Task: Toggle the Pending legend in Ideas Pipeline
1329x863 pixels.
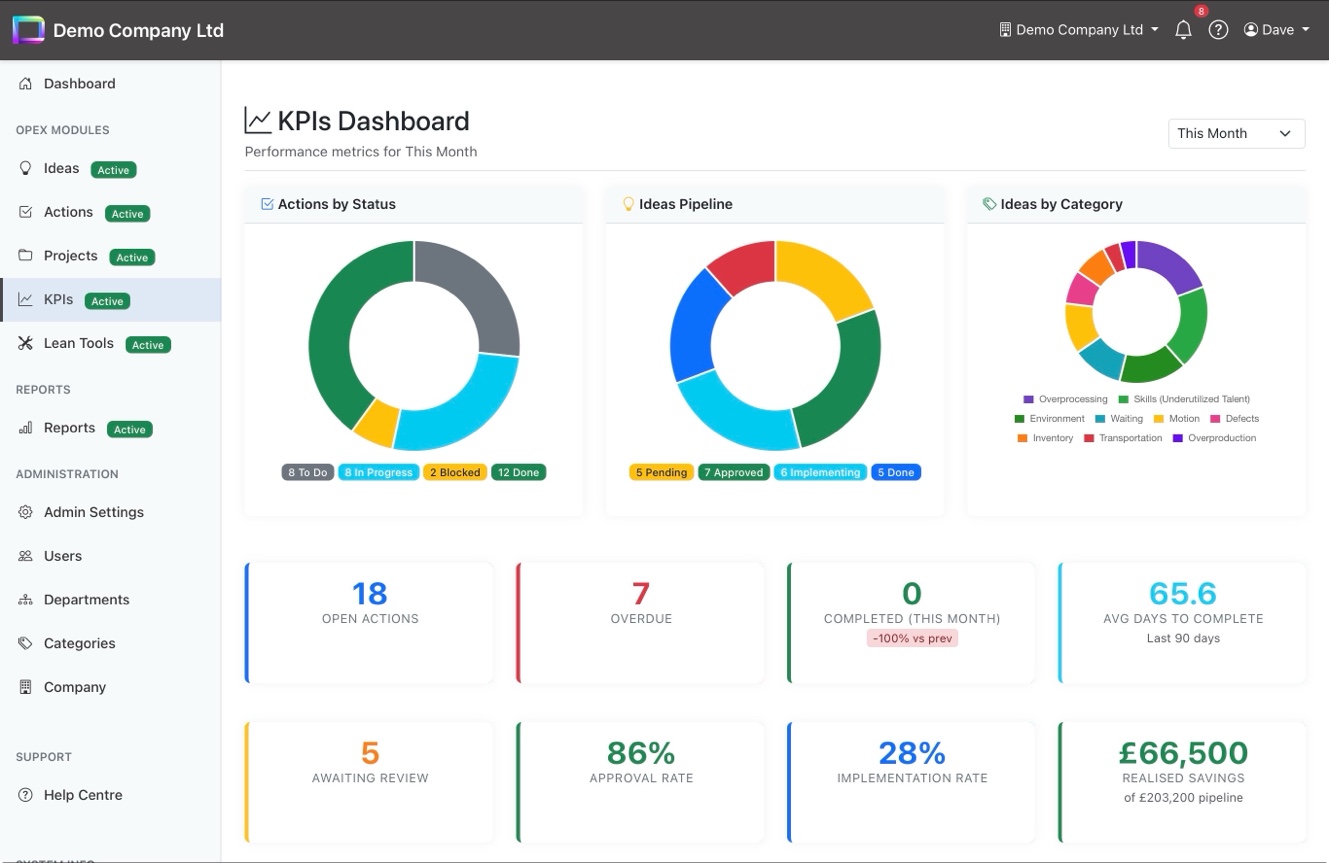Action: (x=661, y=471)
